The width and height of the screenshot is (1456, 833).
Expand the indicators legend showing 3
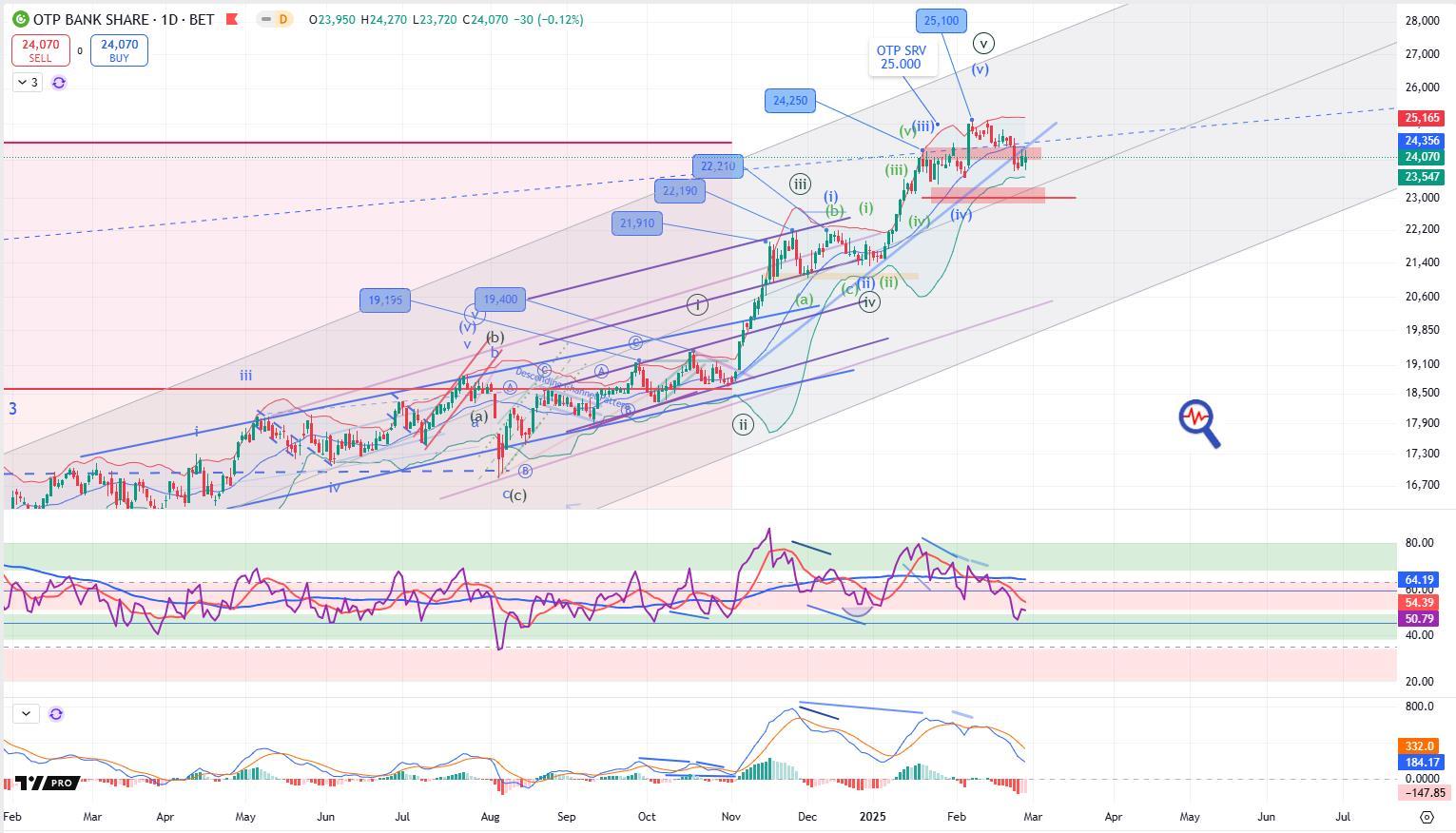(28, 83)
